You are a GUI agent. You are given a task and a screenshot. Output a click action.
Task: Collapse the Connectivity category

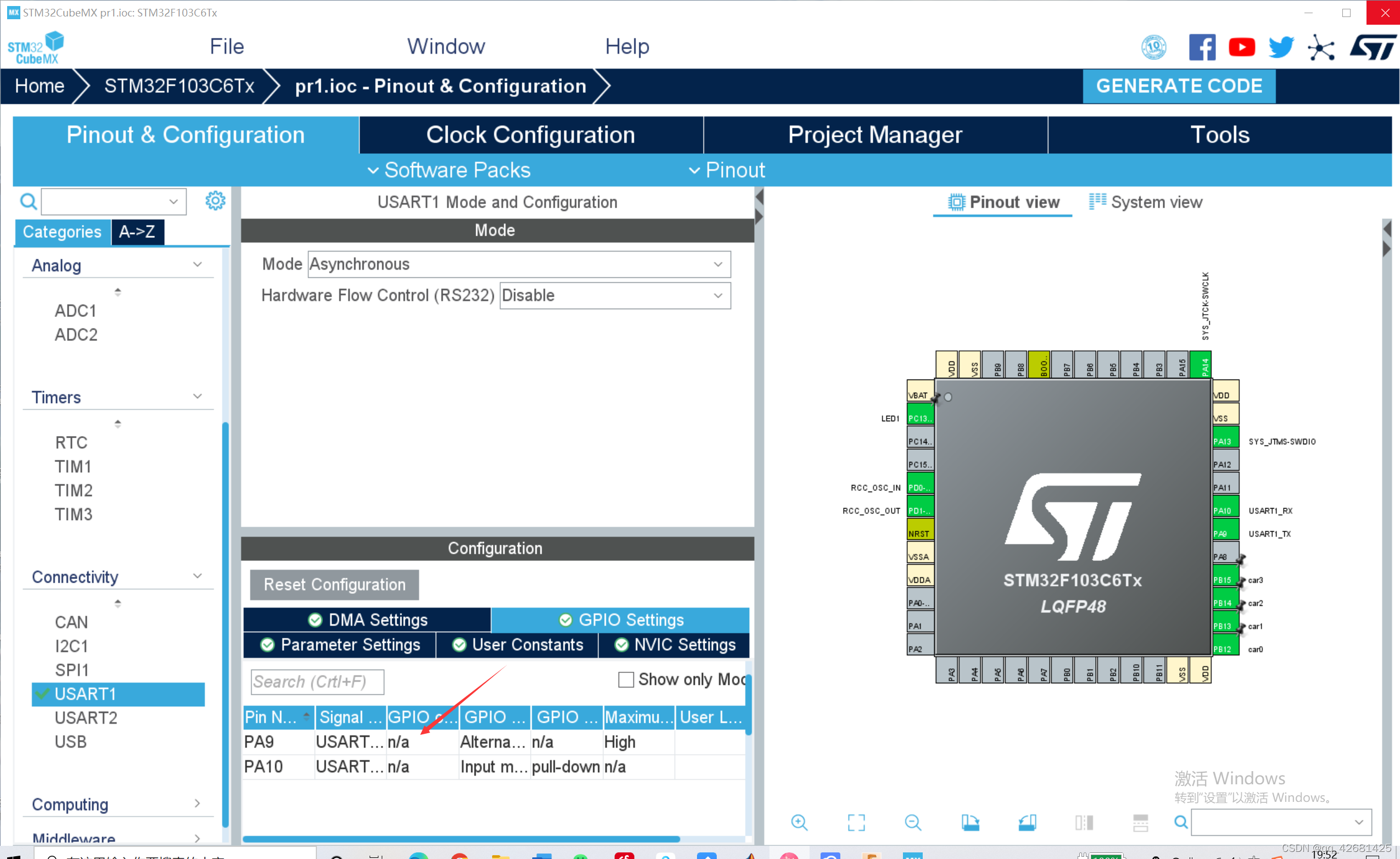[x=197, y=576]
